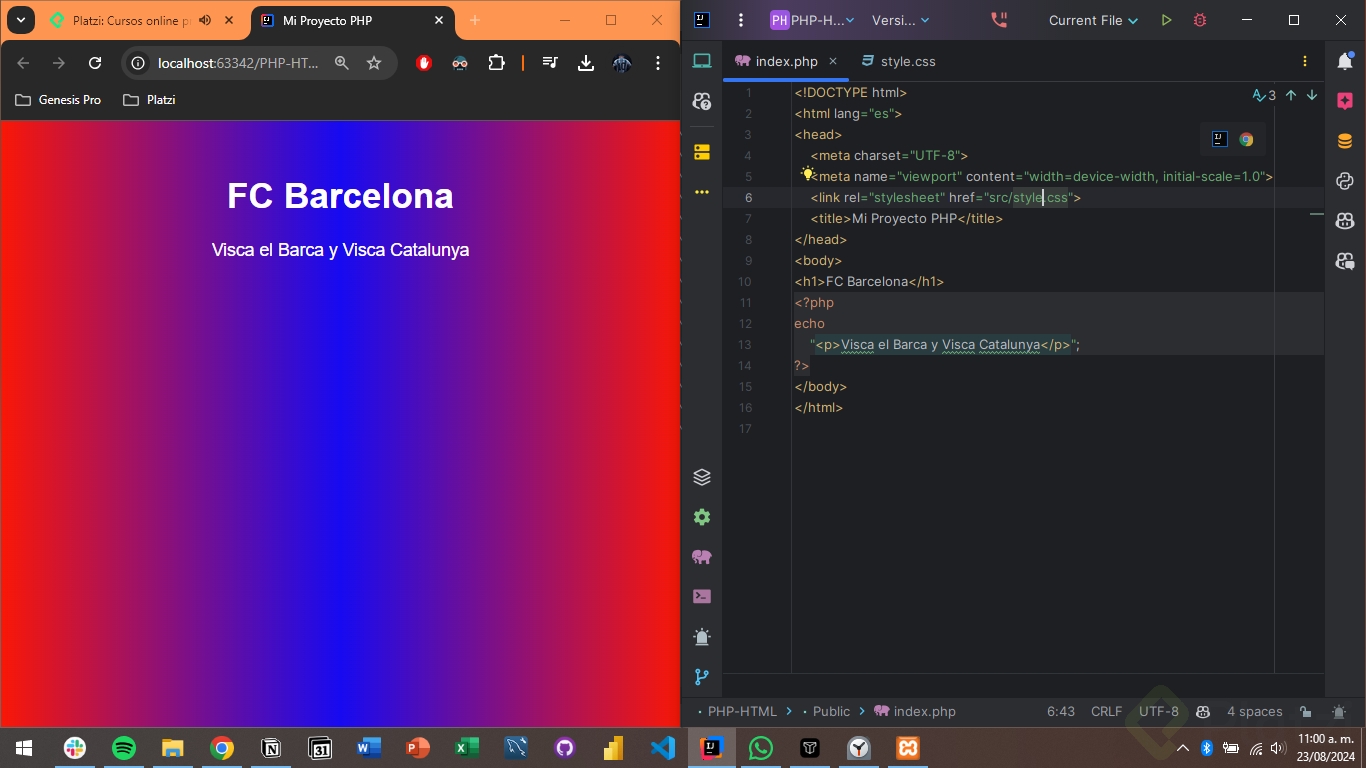Open Chrome tab search dropdown arrow
1366x768 pixels.
tap(20, 20)
